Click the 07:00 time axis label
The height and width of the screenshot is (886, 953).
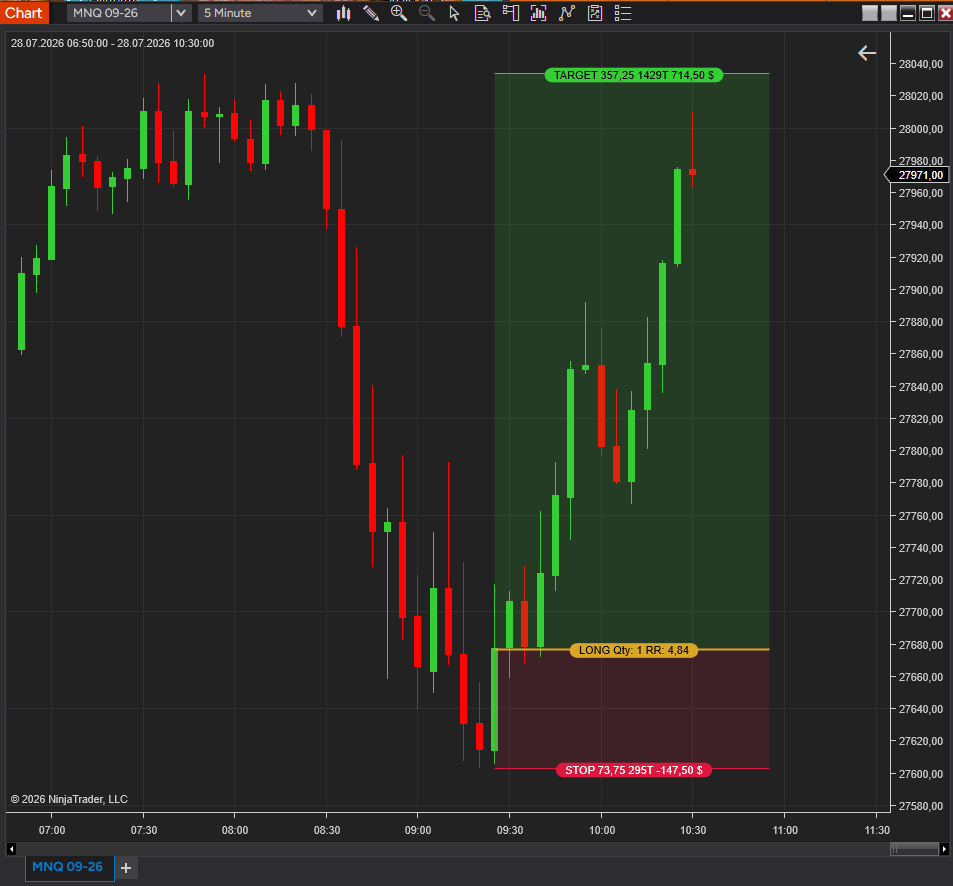(x=52, y=830)
